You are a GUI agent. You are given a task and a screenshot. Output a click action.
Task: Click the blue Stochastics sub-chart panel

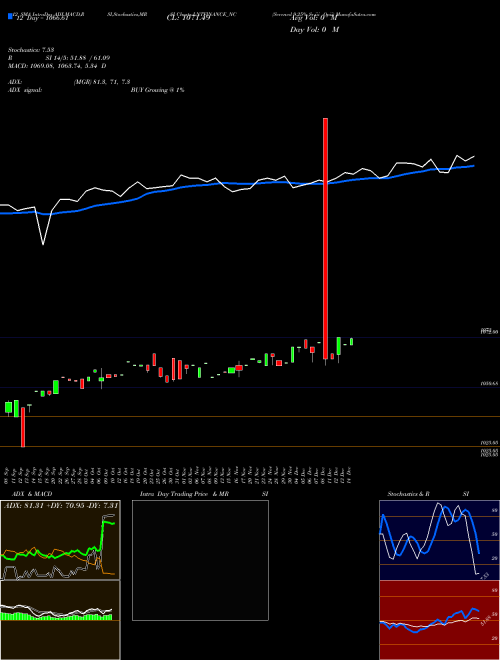(439, 540)
